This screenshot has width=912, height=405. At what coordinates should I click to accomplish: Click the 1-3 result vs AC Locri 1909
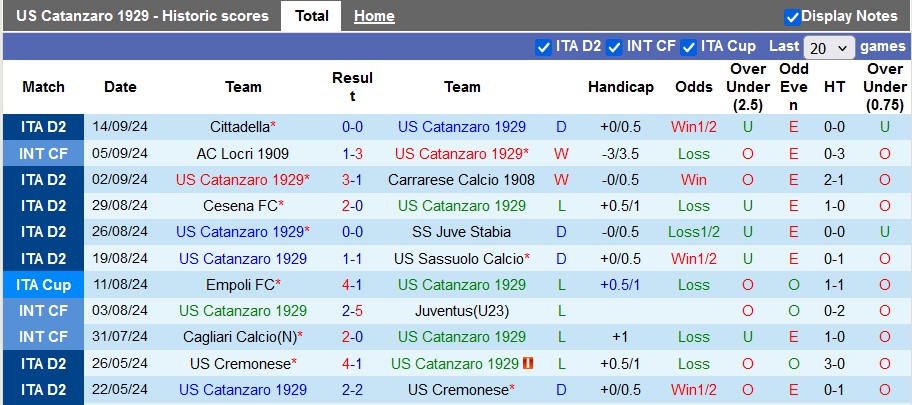[352, 154]
